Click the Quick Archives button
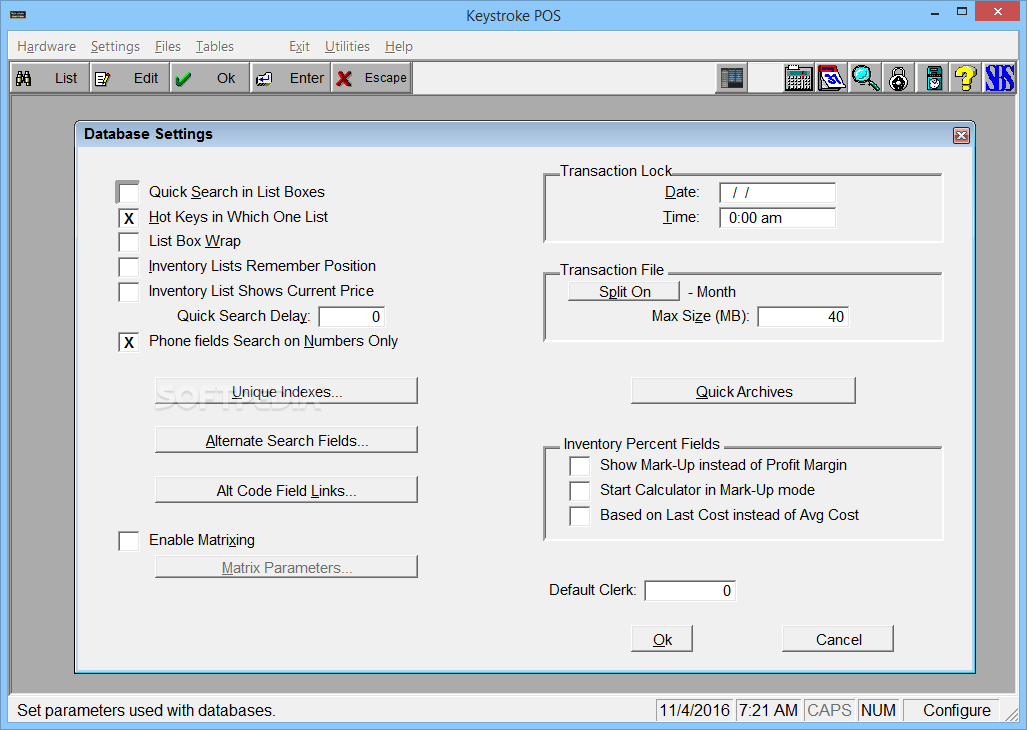The width and height of the screenshot is (1027, 730). click(x=743, y=391)
